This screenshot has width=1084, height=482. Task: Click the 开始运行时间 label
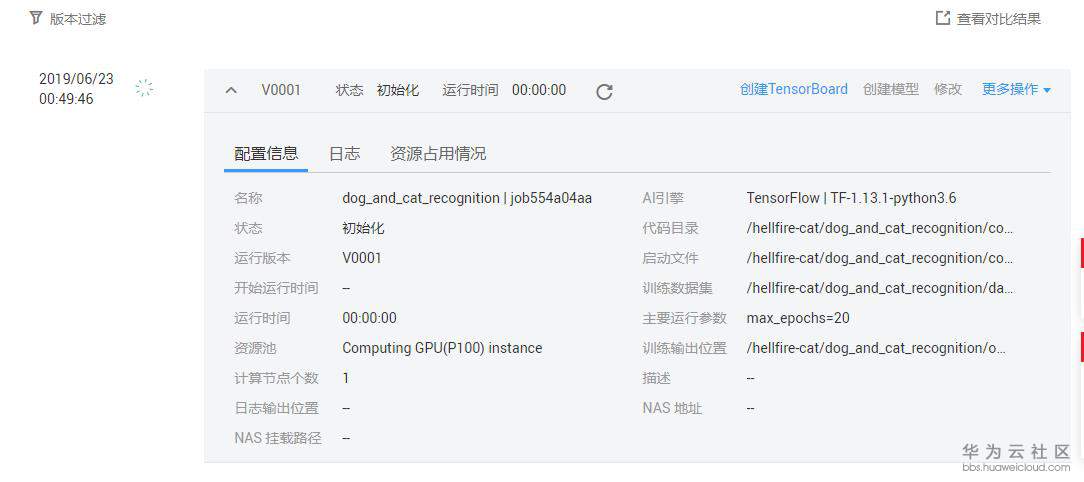276,288
